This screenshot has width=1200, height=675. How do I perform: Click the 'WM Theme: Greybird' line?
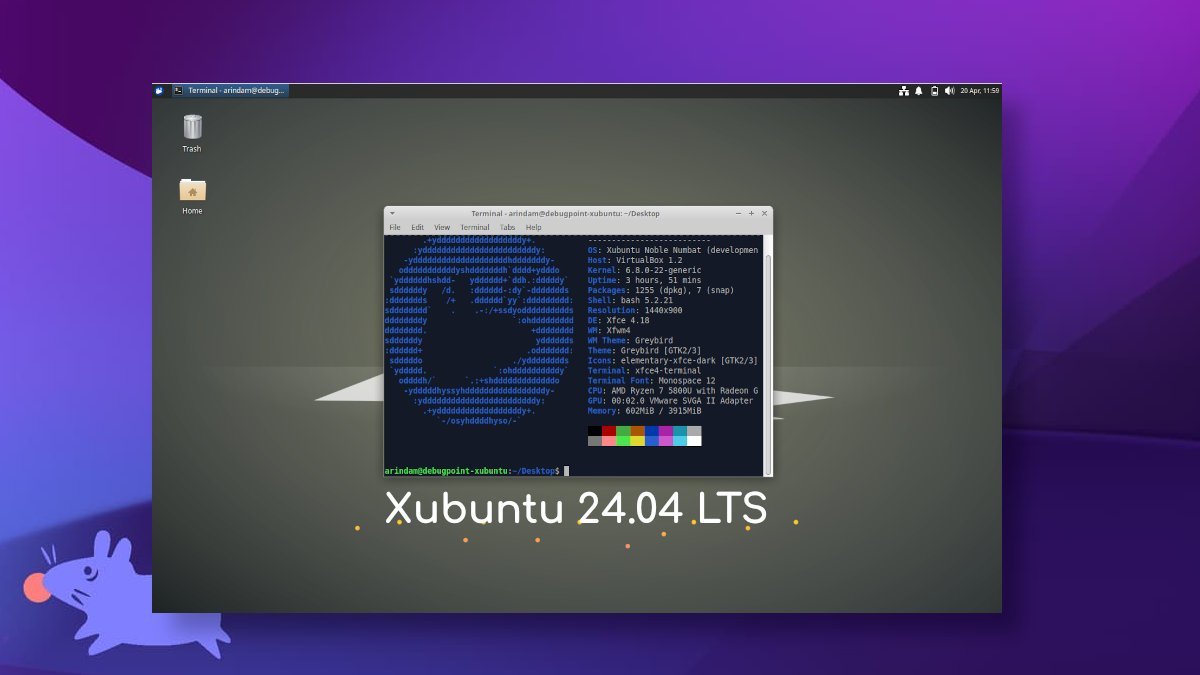[x=630, y=340]
